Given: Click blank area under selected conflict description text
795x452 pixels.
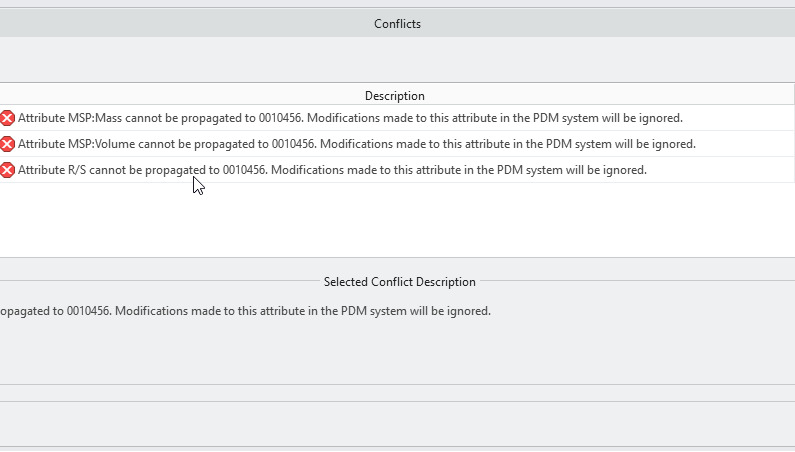Looking at the screenshot, I should (397, 350).
